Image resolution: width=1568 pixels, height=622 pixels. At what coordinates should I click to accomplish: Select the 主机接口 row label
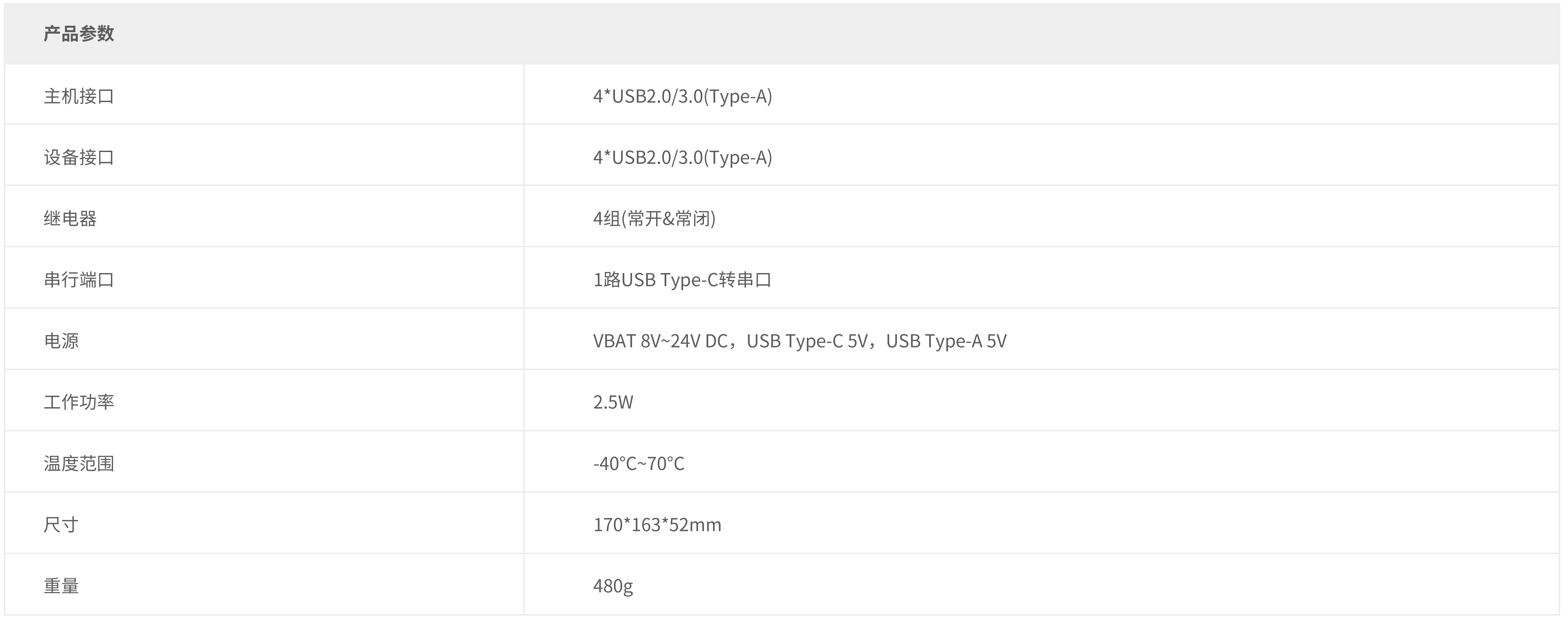click(79, 96)
